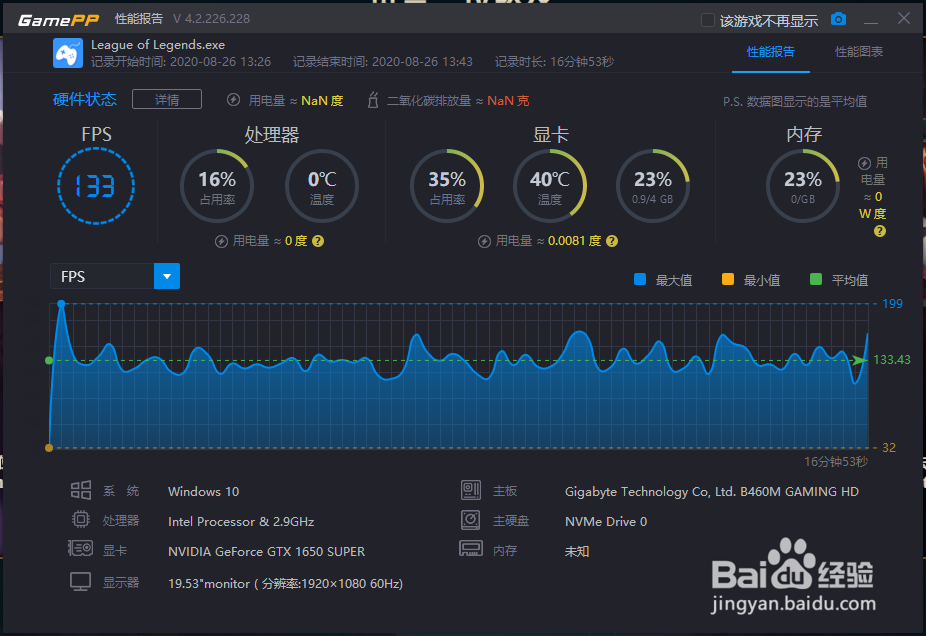Click the 32 minimum value label
The height and width of the screenshot is (636, 926).
[889, 448]
